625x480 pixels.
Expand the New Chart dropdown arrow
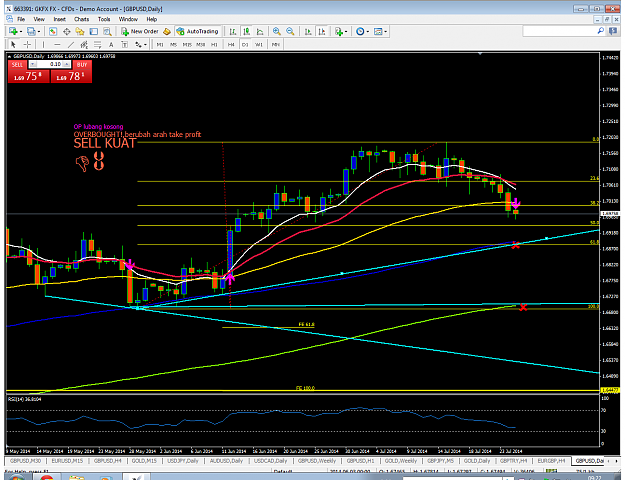(x=20, y=31)
